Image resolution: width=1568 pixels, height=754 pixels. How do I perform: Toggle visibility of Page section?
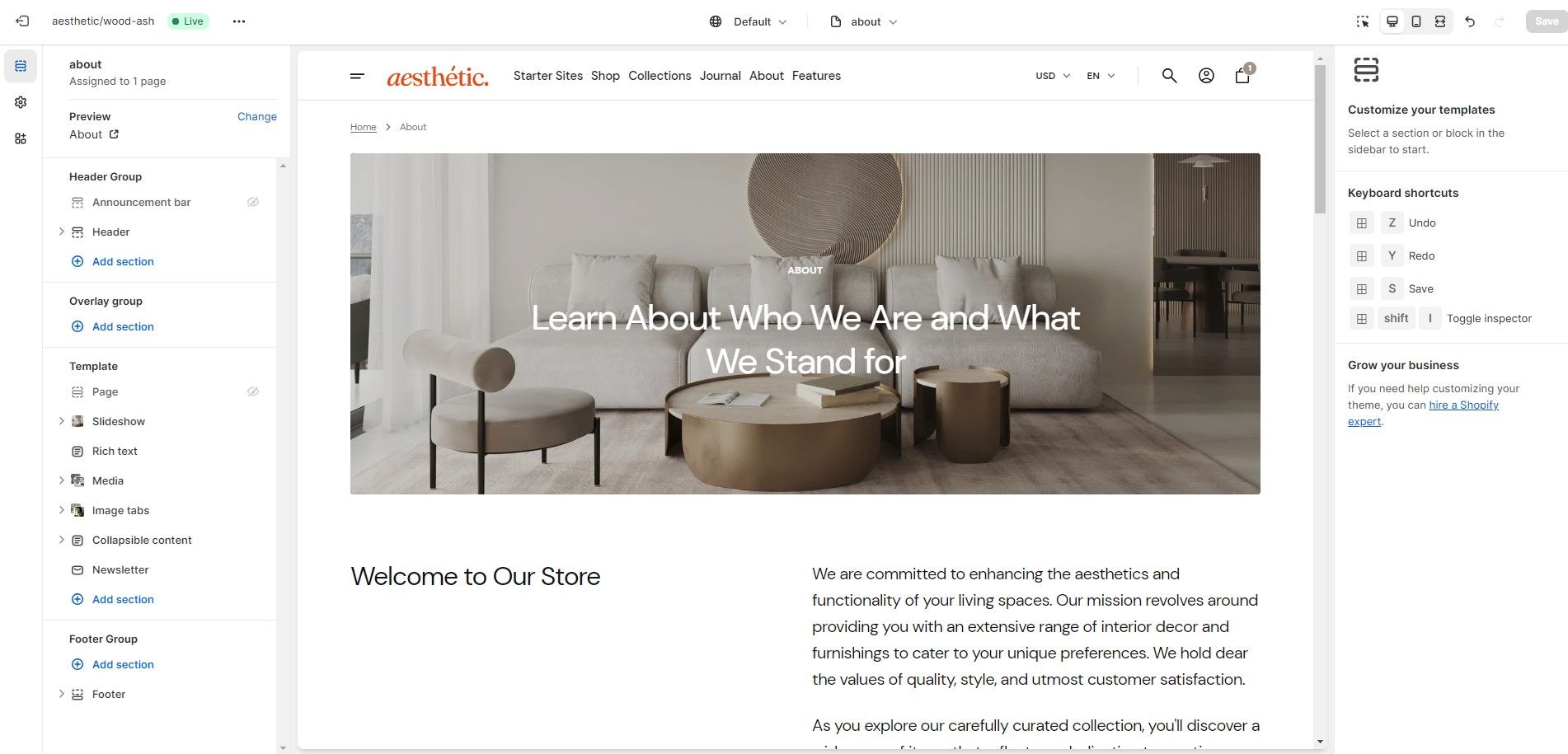click(x=253, y=391)
